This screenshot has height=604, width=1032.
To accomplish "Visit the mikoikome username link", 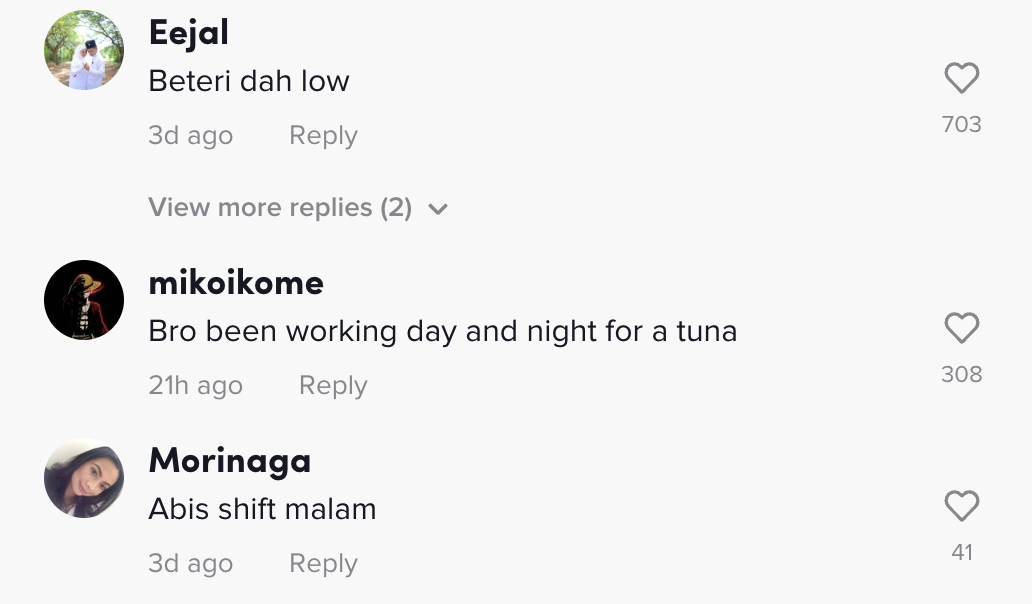I will tap(236, 283).
